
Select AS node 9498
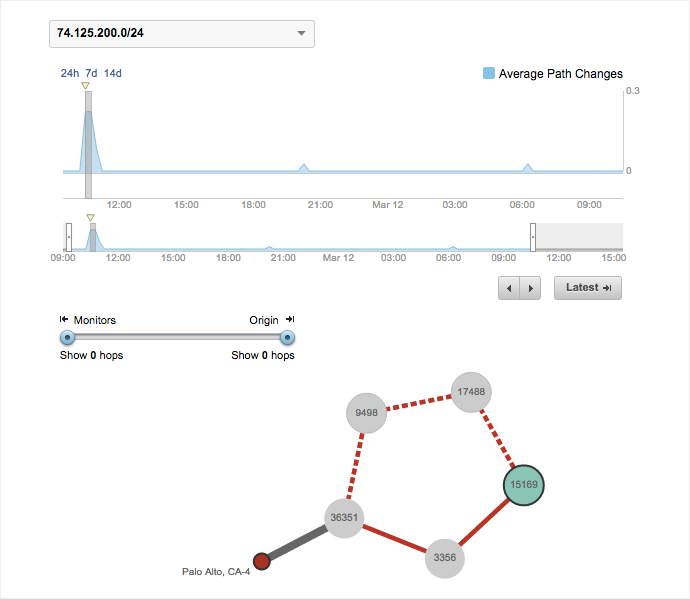click(x=366, y=412)
